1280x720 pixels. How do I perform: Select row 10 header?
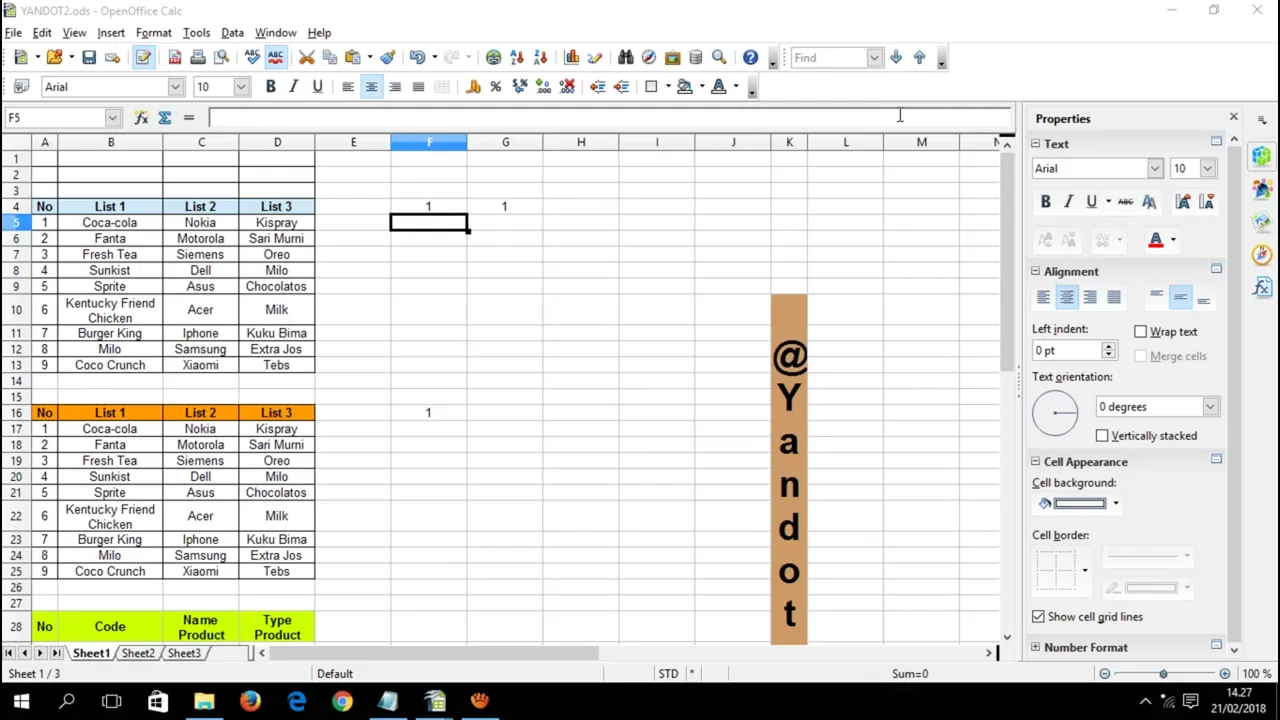point(16,310)
